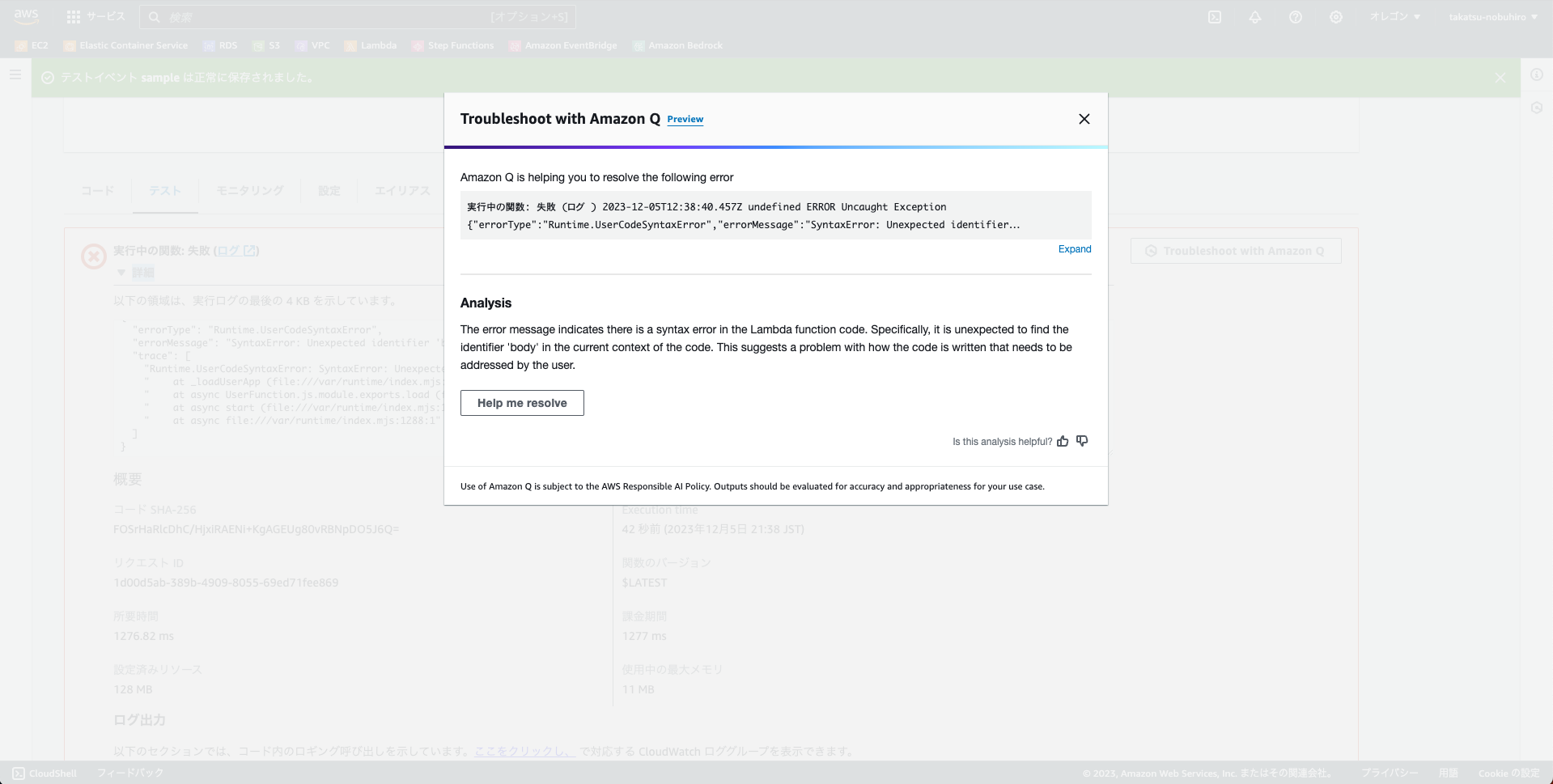Open the CloudShell icon in top bar
This screenshot has width=1553, height=784.
pos(1215,17)
